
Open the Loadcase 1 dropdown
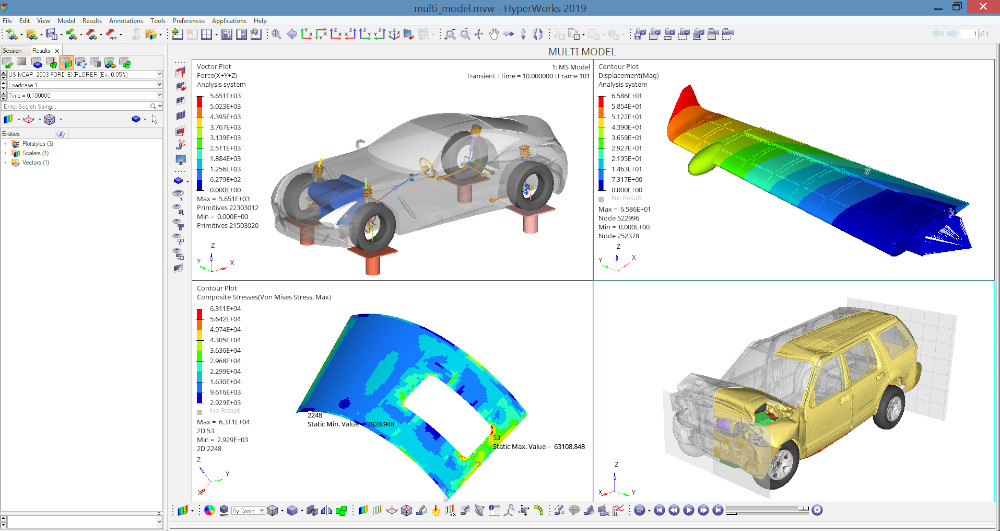[158, 84]
